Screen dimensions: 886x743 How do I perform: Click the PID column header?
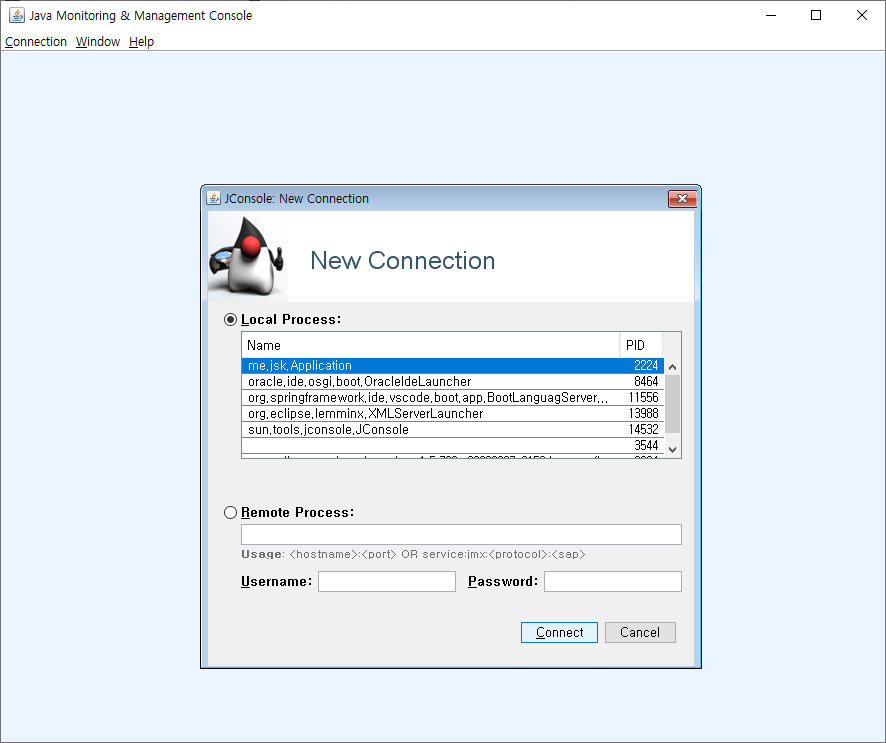tap(641, 345)
